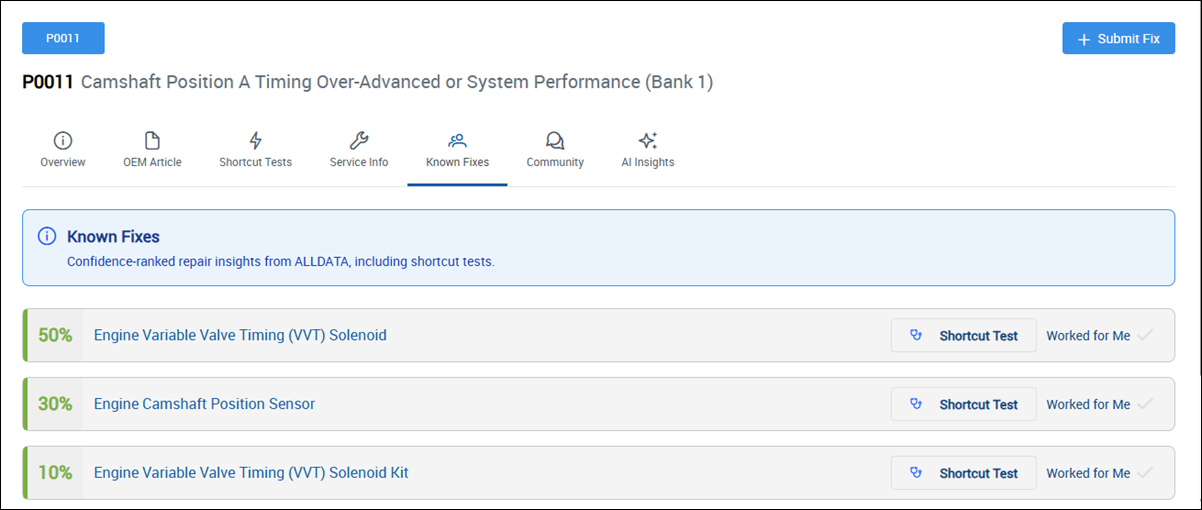Click checkmark icon for VVT Solenoid Kit row
This screenshot has width=1202, height=510.
tap(1146, 473)
